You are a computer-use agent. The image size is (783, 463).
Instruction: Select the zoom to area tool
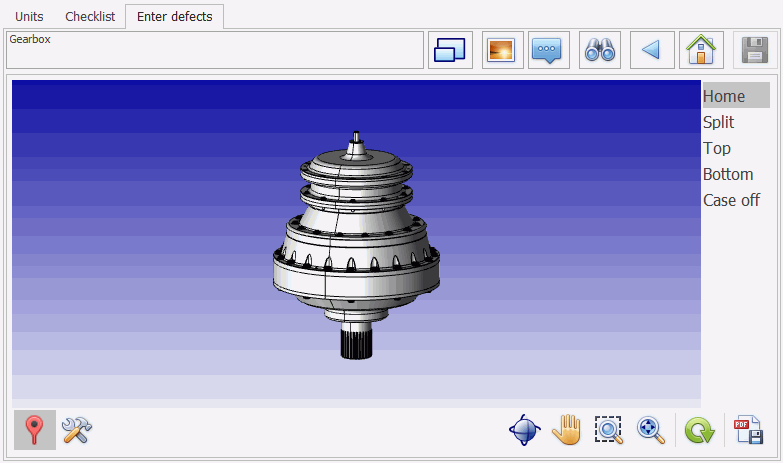tap(609, 430)
